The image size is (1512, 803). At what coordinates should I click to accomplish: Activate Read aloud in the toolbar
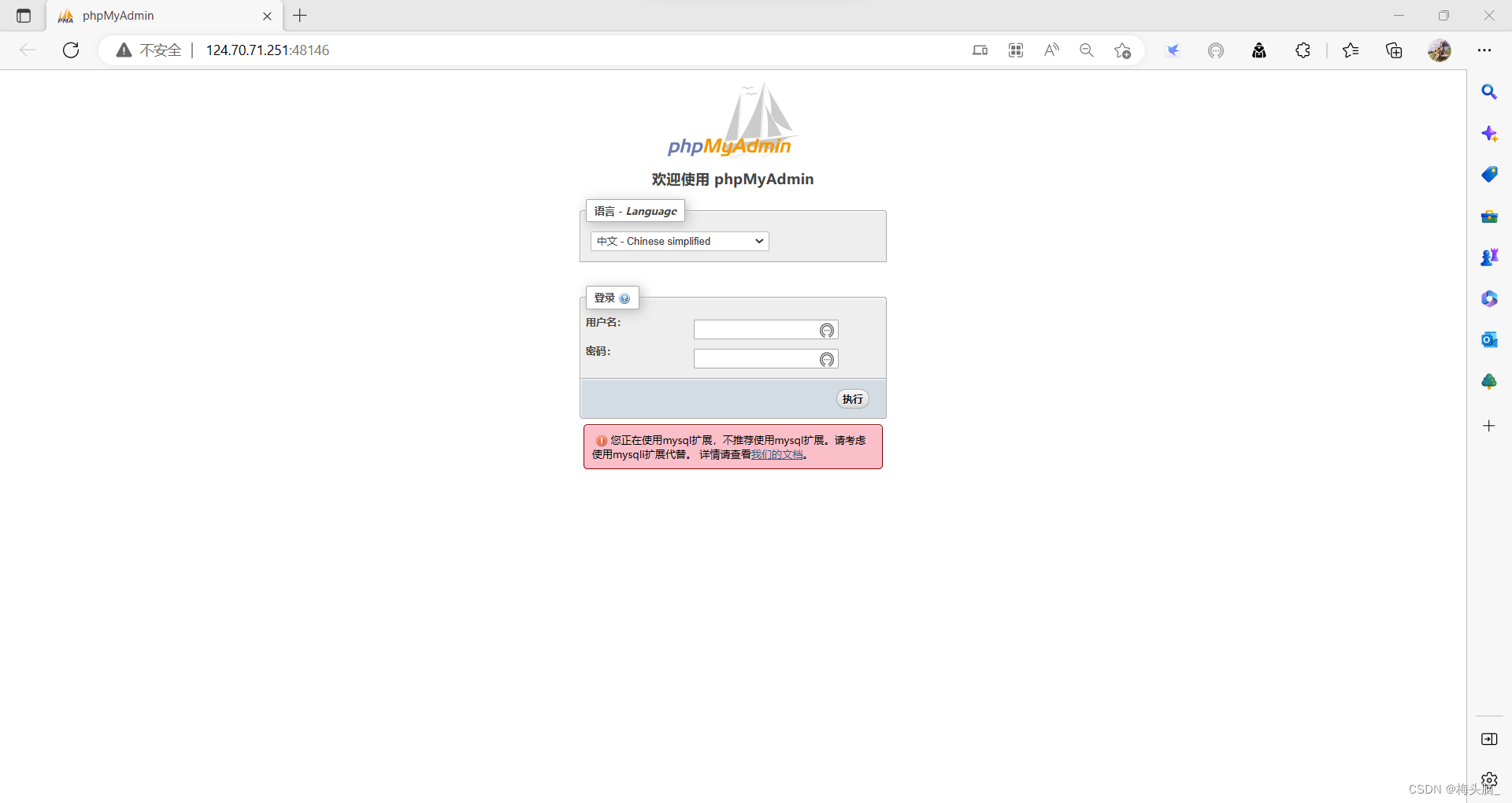point(1051,50)
